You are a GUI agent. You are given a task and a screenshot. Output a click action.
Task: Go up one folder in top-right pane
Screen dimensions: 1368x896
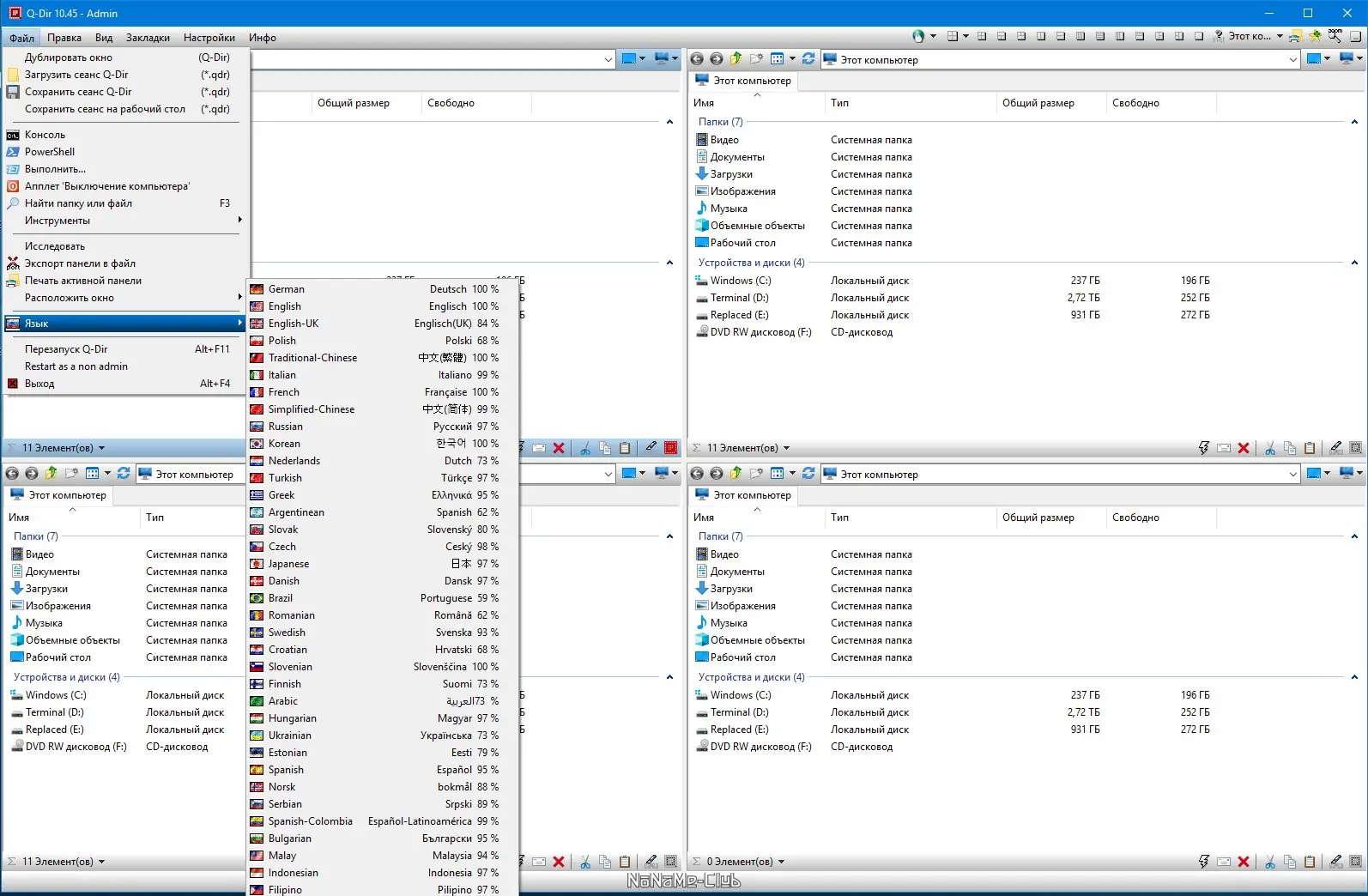[x=736, y=59]
